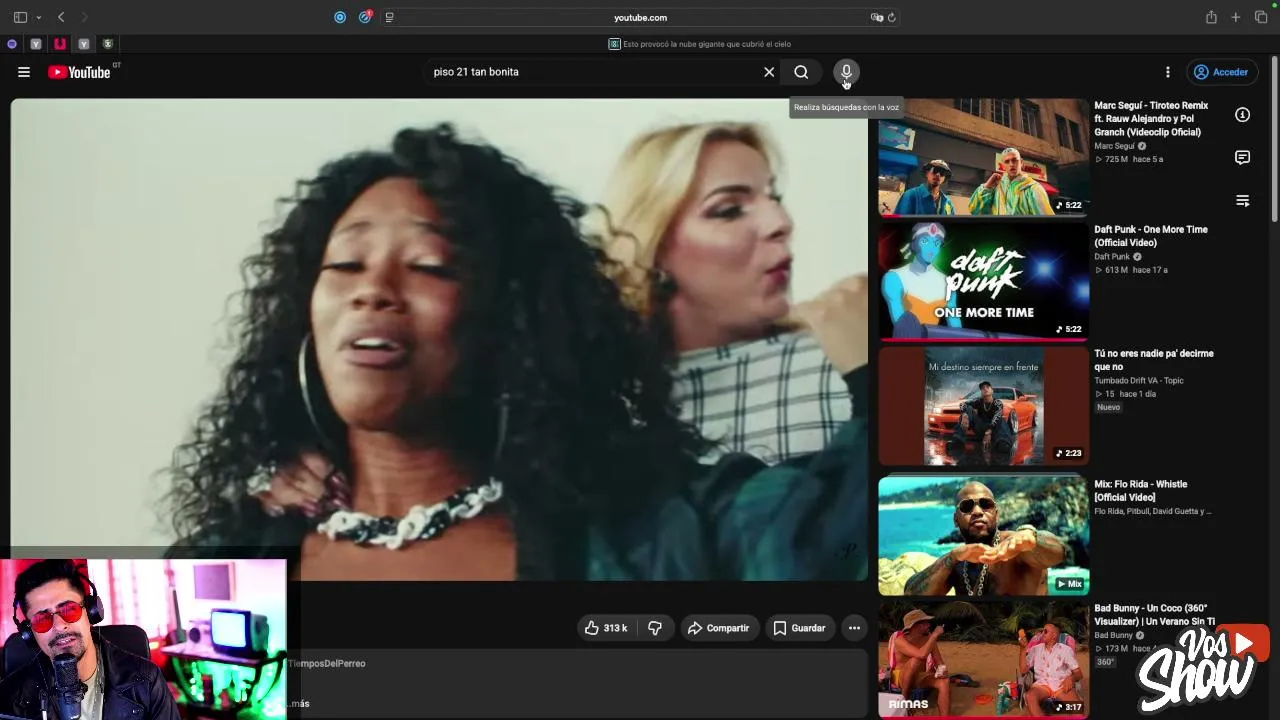Share the video using Compartir
This screenshot has height=720, width=1280.
(x=719, y=628)
